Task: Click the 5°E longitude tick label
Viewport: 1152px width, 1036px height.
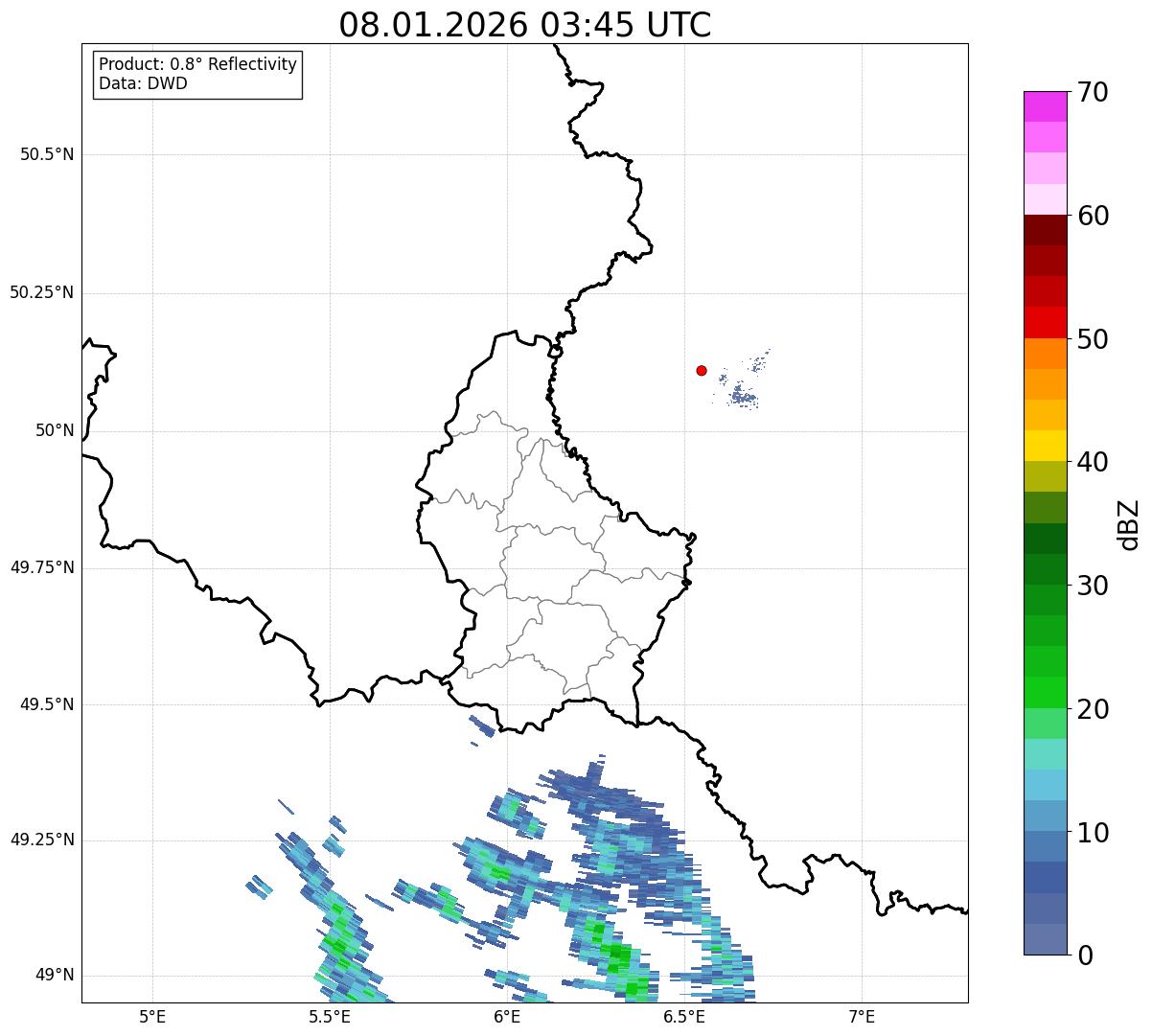Action: click(x=152, y=1016)
